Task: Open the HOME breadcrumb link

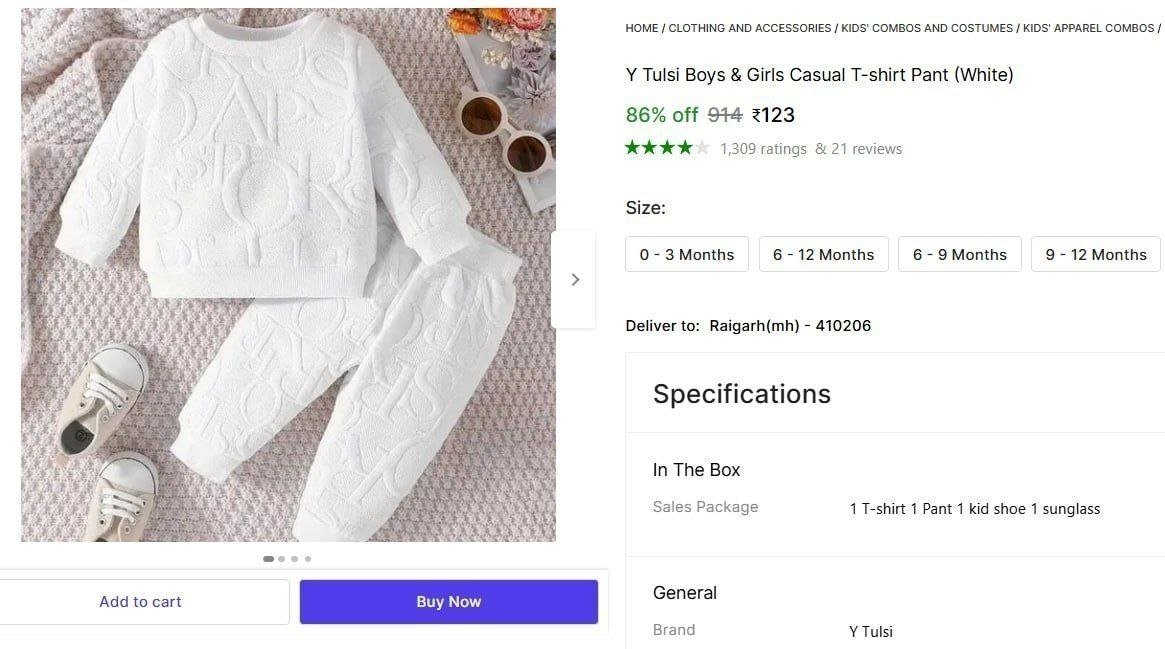Action: (x=642, y=28)
